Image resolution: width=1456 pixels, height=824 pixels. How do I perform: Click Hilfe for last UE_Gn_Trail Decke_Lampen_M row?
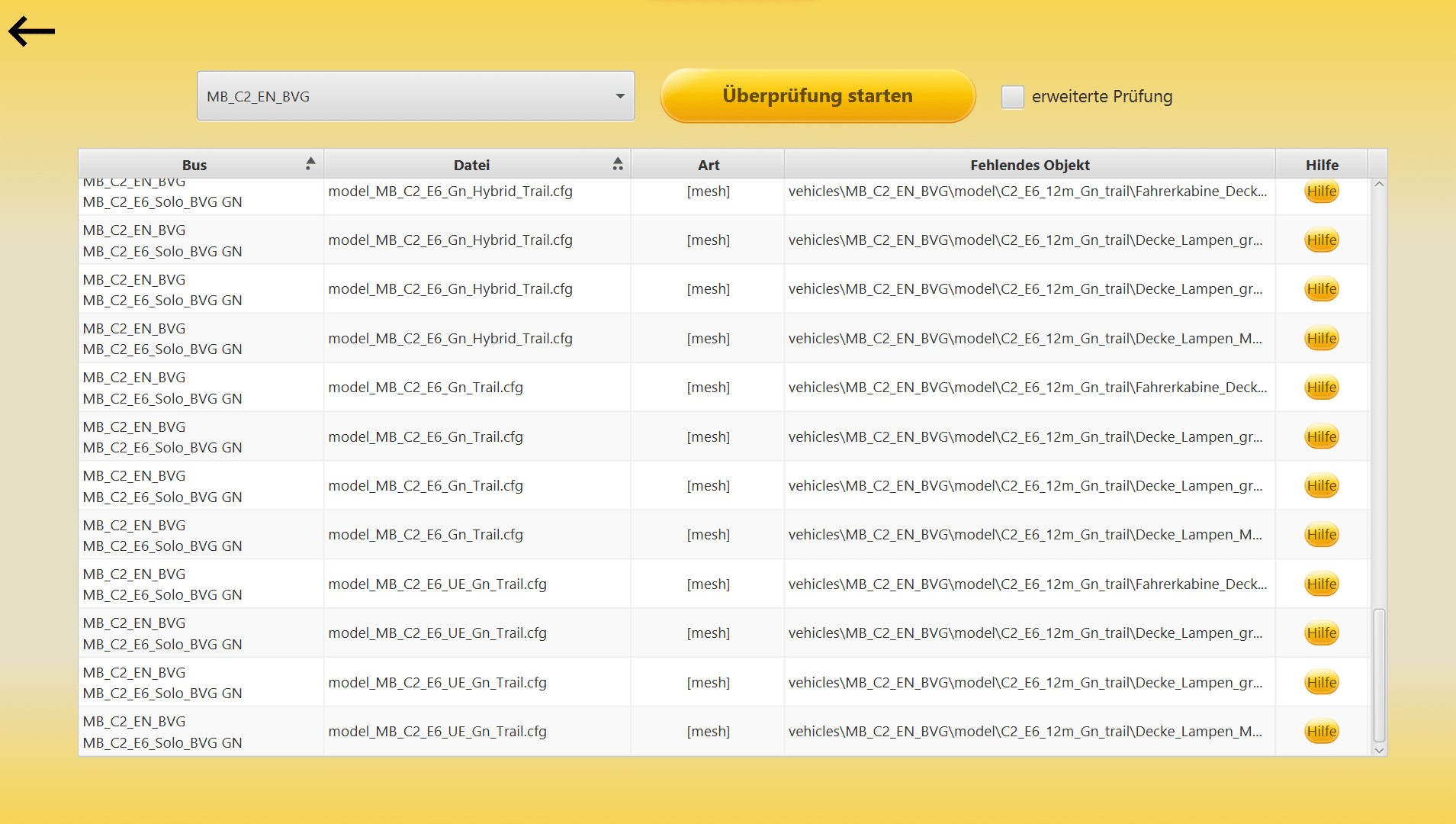pos(1322,732)
